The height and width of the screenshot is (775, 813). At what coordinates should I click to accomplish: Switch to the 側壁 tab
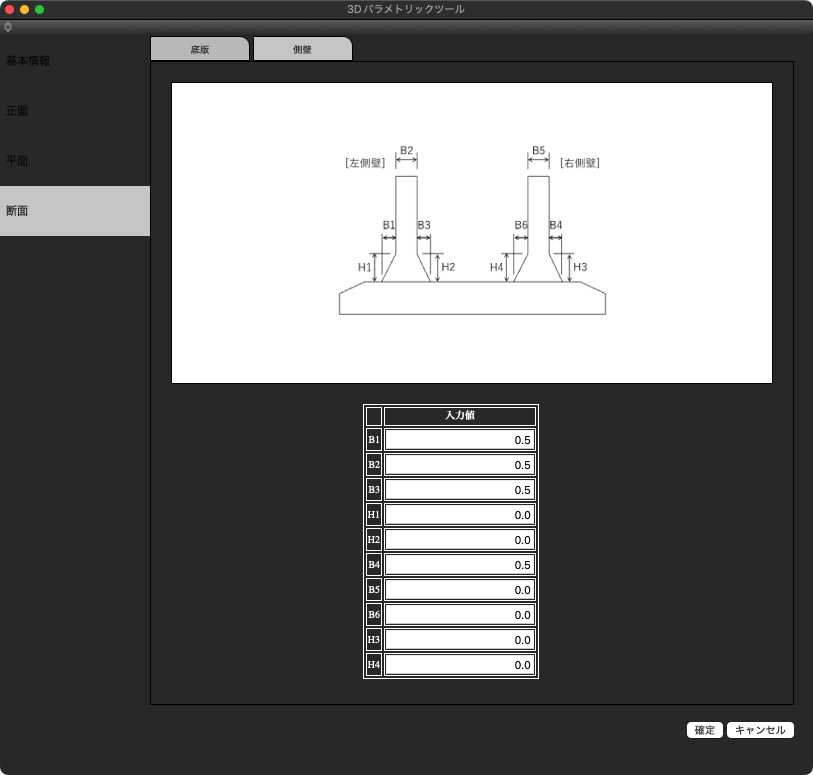point(302,49)
